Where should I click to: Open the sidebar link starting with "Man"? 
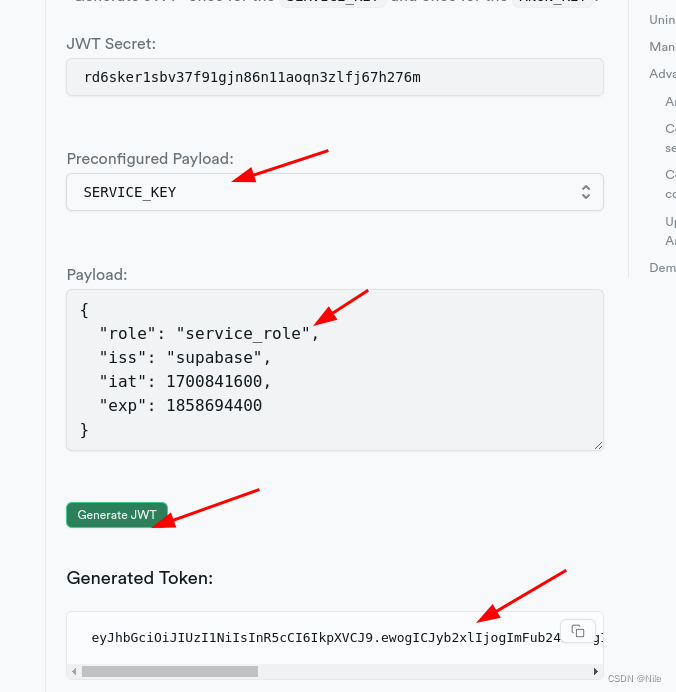tap(662, 47)
